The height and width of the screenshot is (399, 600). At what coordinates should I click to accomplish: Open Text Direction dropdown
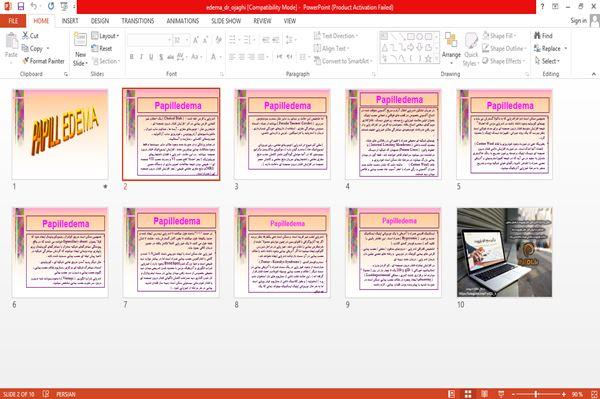click(x=336, y=36)
